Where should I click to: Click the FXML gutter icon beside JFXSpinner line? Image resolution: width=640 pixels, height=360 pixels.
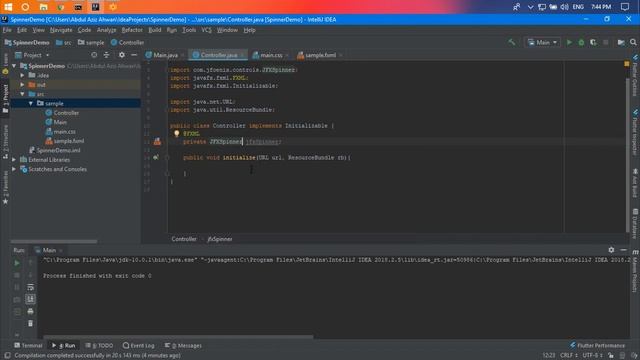(157, 142)
